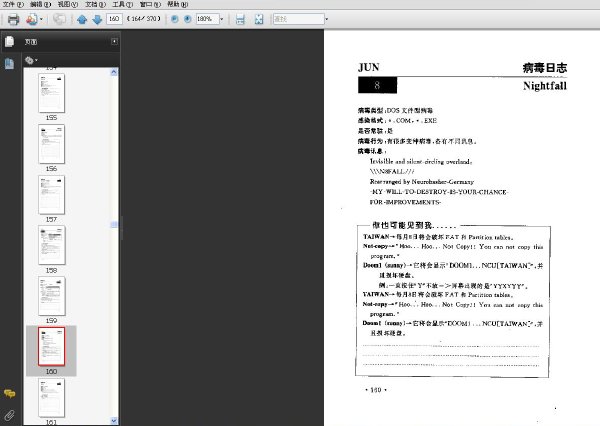Click the grayed collaborate icon in toolbar
Viewport: 600px width, 426px height.
59,19
